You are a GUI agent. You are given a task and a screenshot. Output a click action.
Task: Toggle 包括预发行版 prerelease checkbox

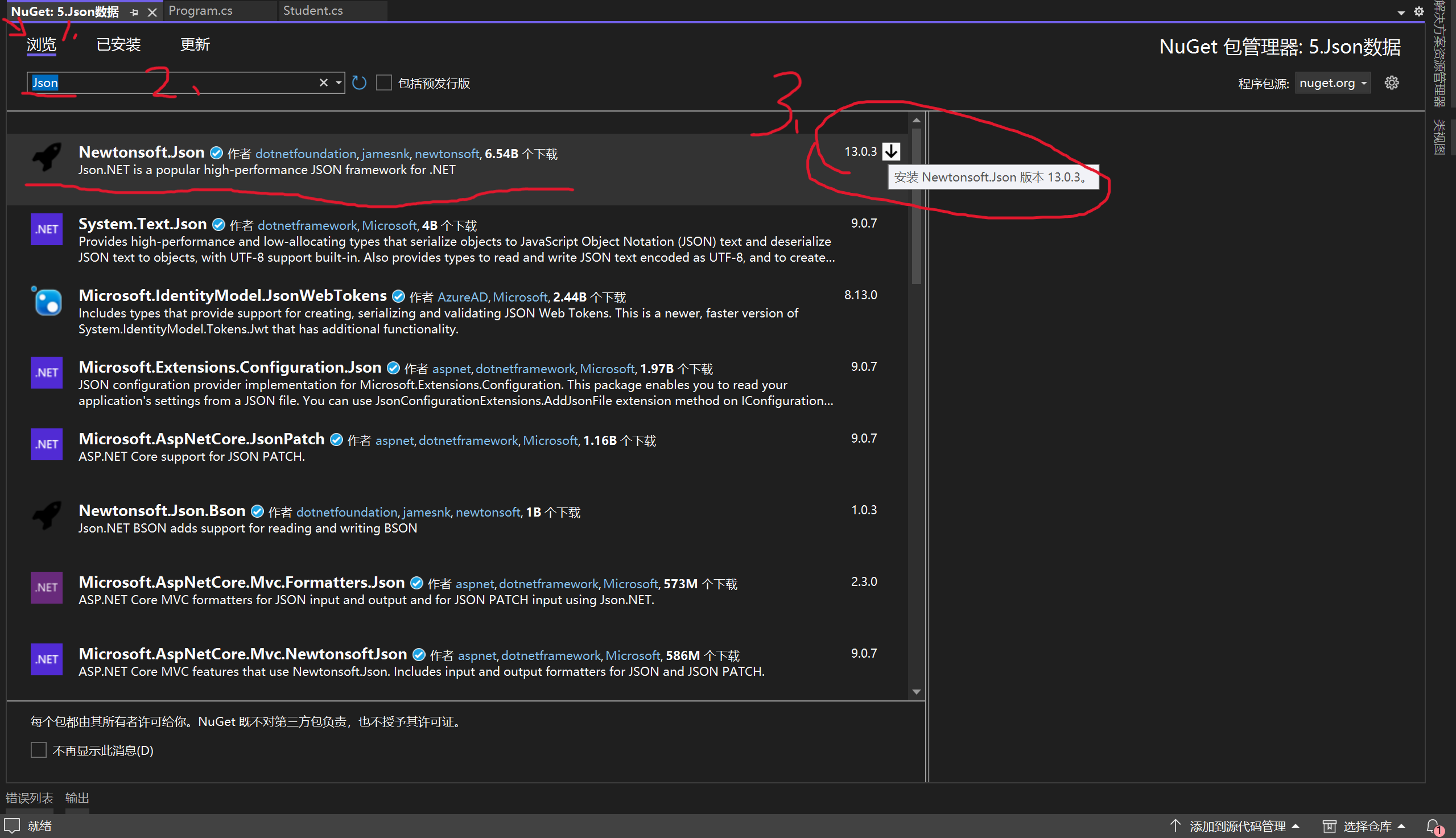click(384, 83)
